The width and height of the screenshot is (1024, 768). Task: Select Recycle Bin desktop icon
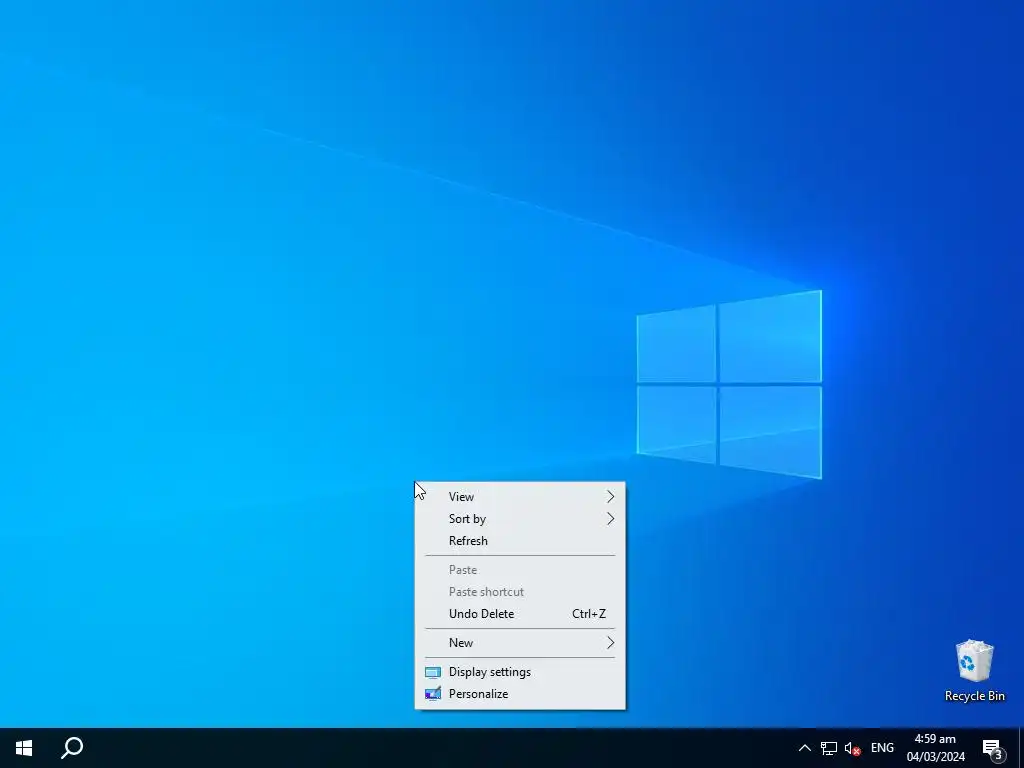(x=974, y=671)
